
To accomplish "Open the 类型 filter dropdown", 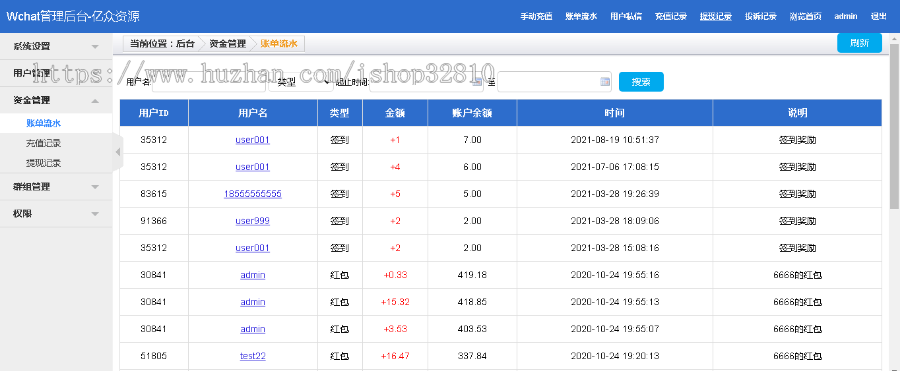I will [301, 82].
